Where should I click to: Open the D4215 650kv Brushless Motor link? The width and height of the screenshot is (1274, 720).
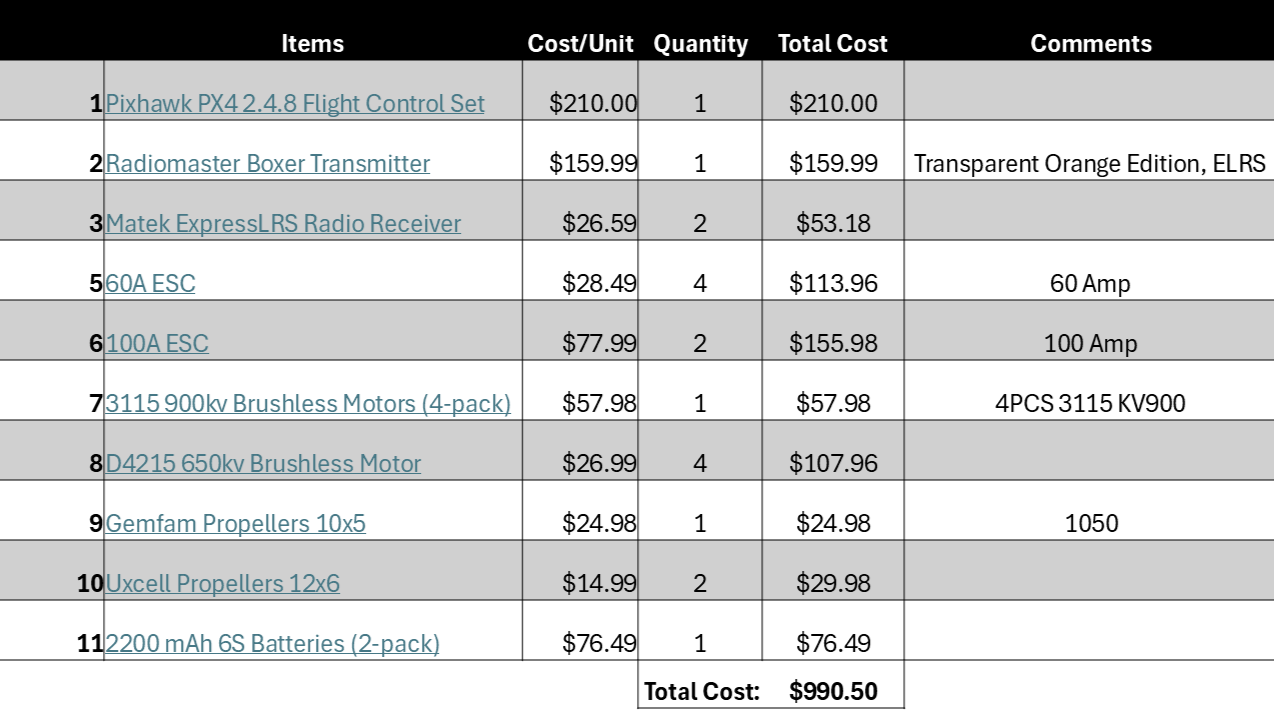263,463
